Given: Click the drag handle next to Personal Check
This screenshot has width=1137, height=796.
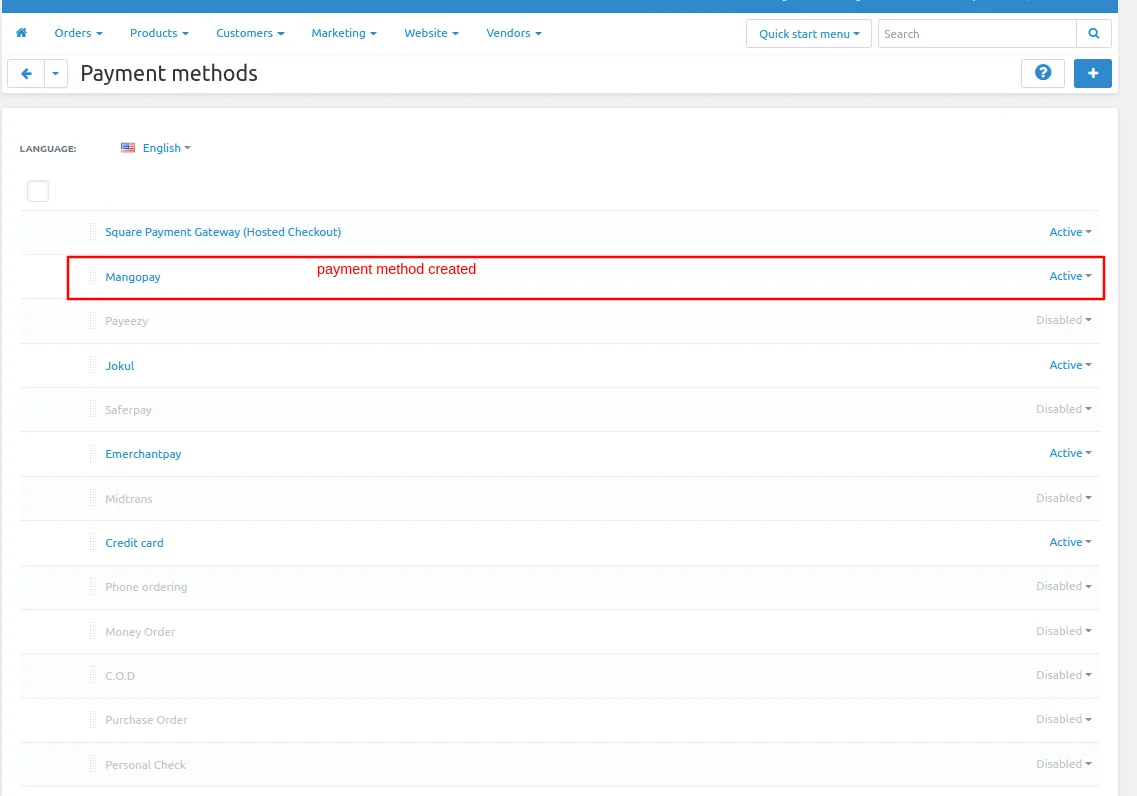Looking at the screenshot, I should coord(93,764).
